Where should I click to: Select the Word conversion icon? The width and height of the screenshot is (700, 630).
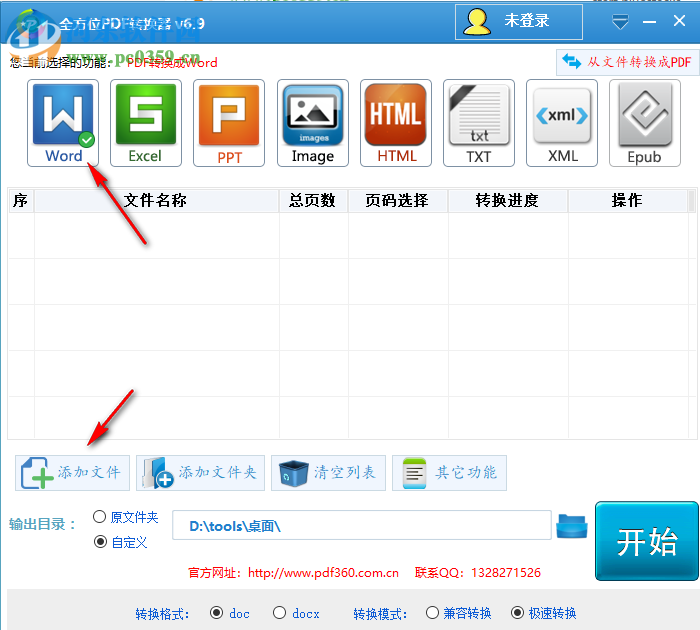[x=63, y=123]
